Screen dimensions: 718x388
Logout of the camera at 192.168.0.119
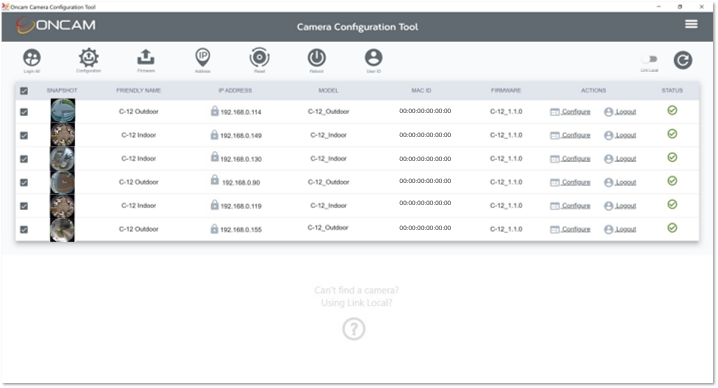point(620,206)
